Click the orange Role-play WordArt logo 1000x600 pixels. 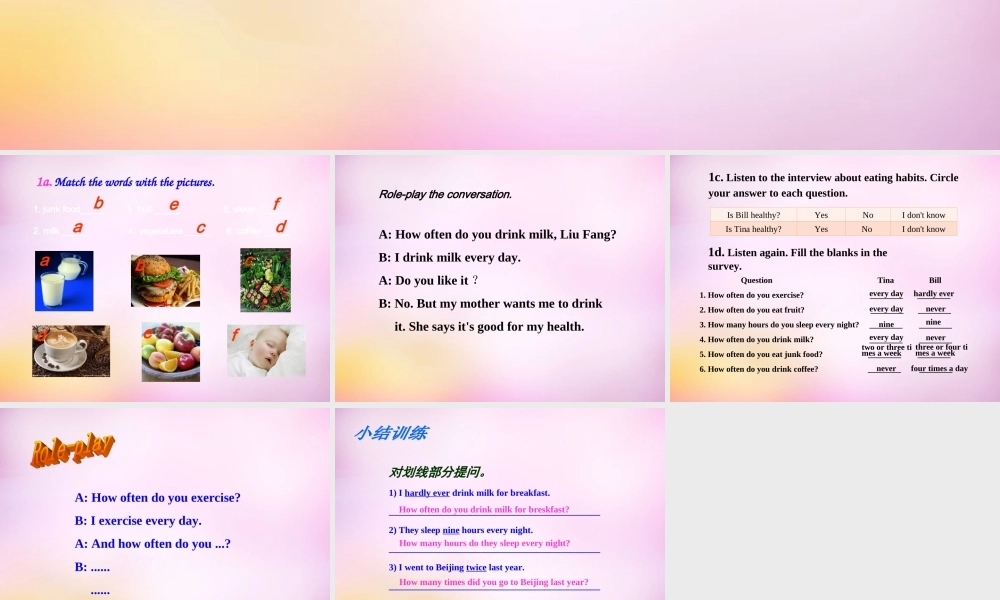click(x=72, y=450)
